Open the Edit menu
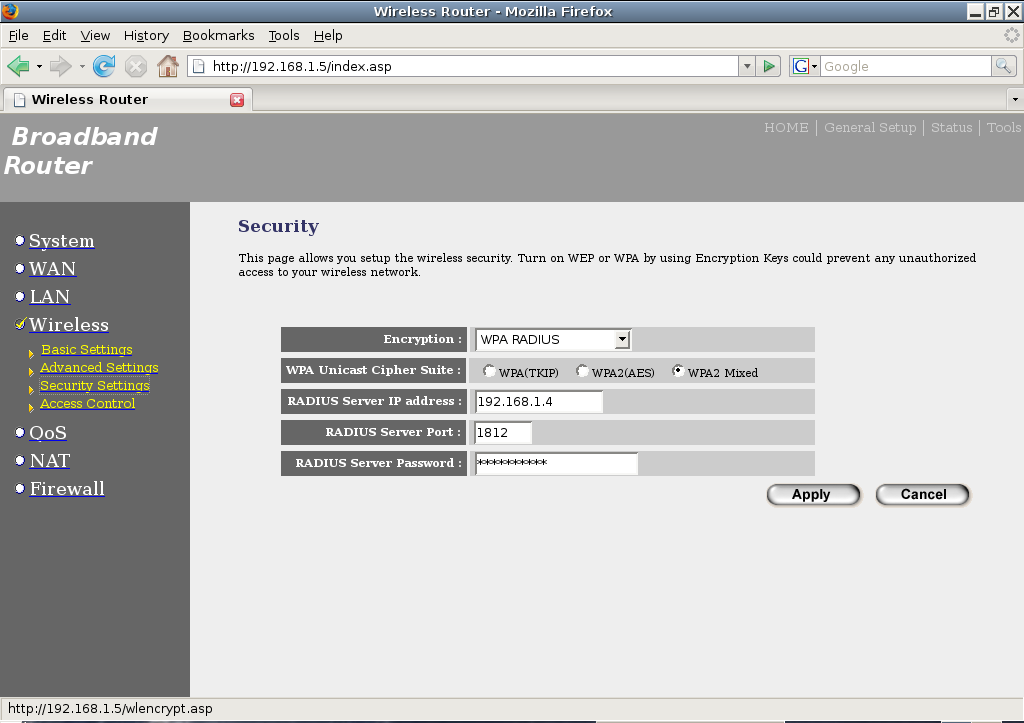 click(x=54, y=35)
